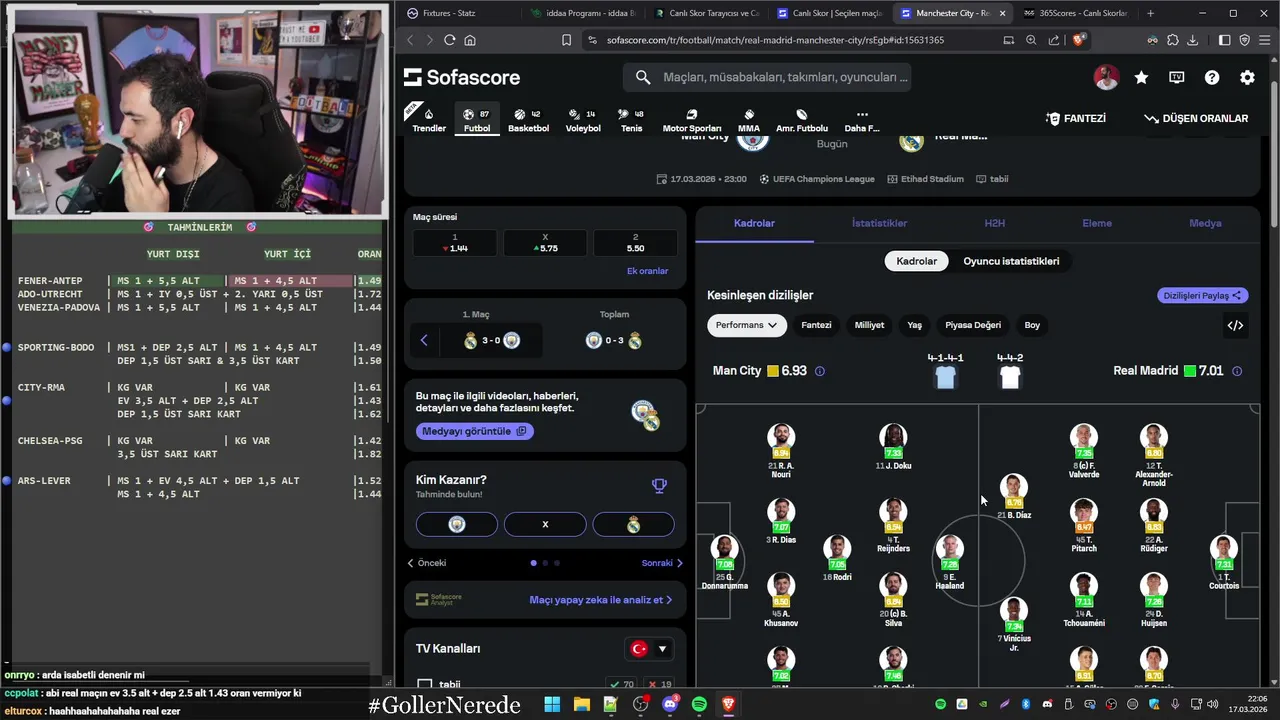Open Maçı yapay zeka ile analiz et
1280x720 pixels.
click(600, 600)
